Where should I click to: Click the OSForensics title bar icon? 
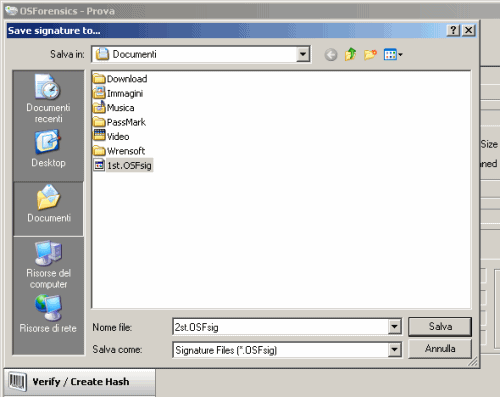coord(11,11)
